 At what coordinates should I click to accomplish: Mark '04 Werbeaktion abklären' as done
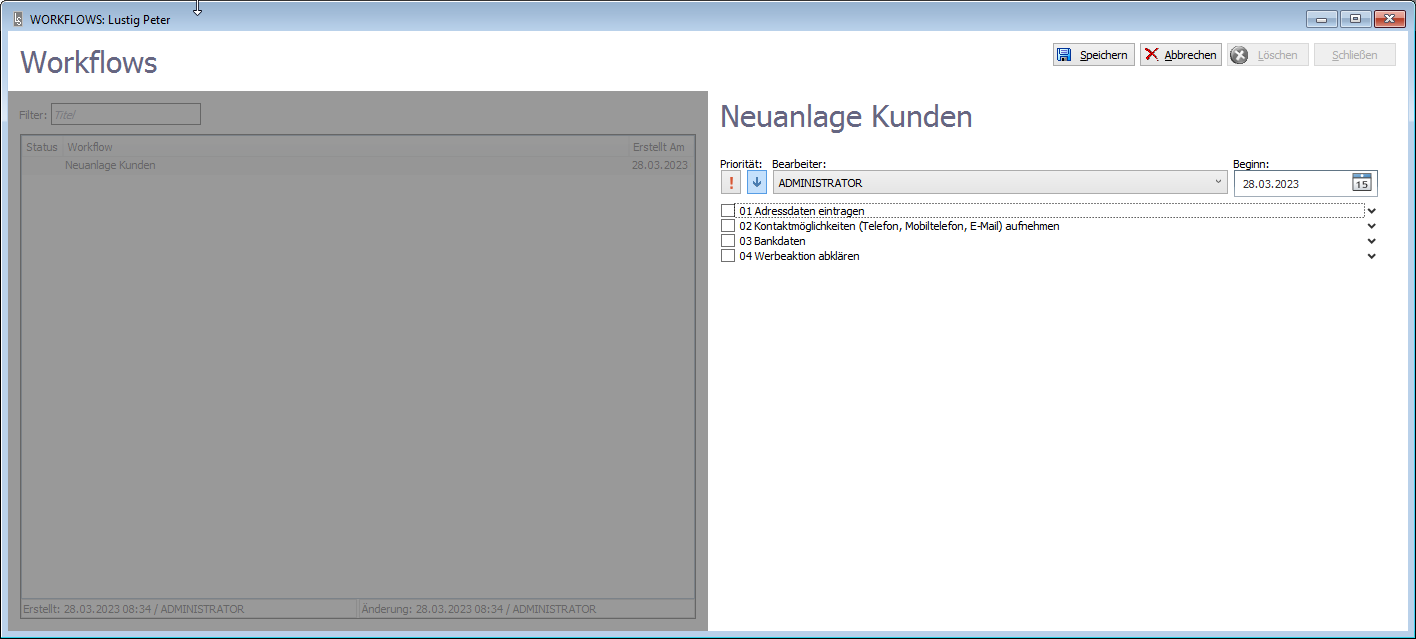point(728,256)
